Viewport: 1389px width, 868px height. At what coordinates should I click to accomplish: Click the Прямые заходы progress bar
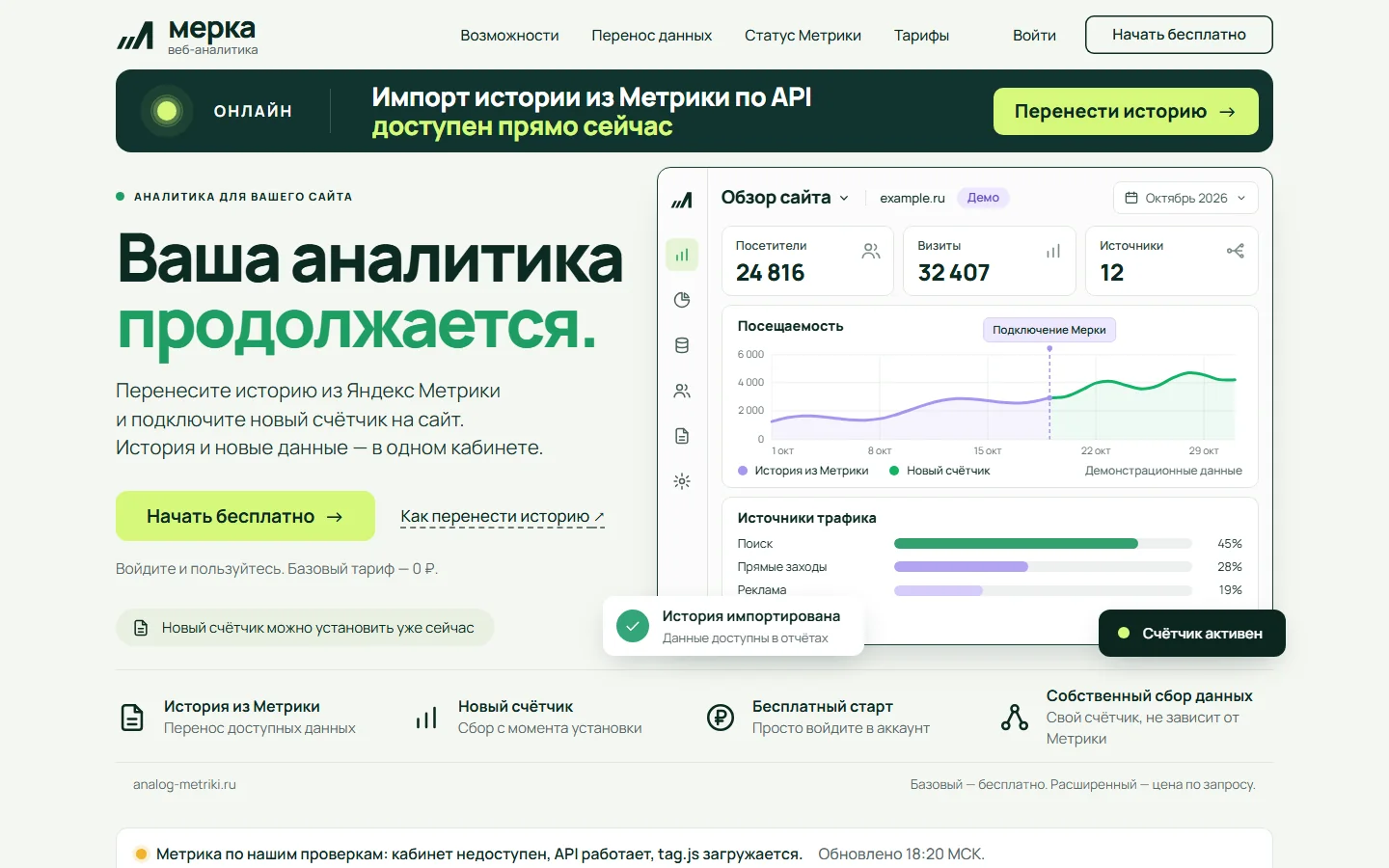(1044, 567)
